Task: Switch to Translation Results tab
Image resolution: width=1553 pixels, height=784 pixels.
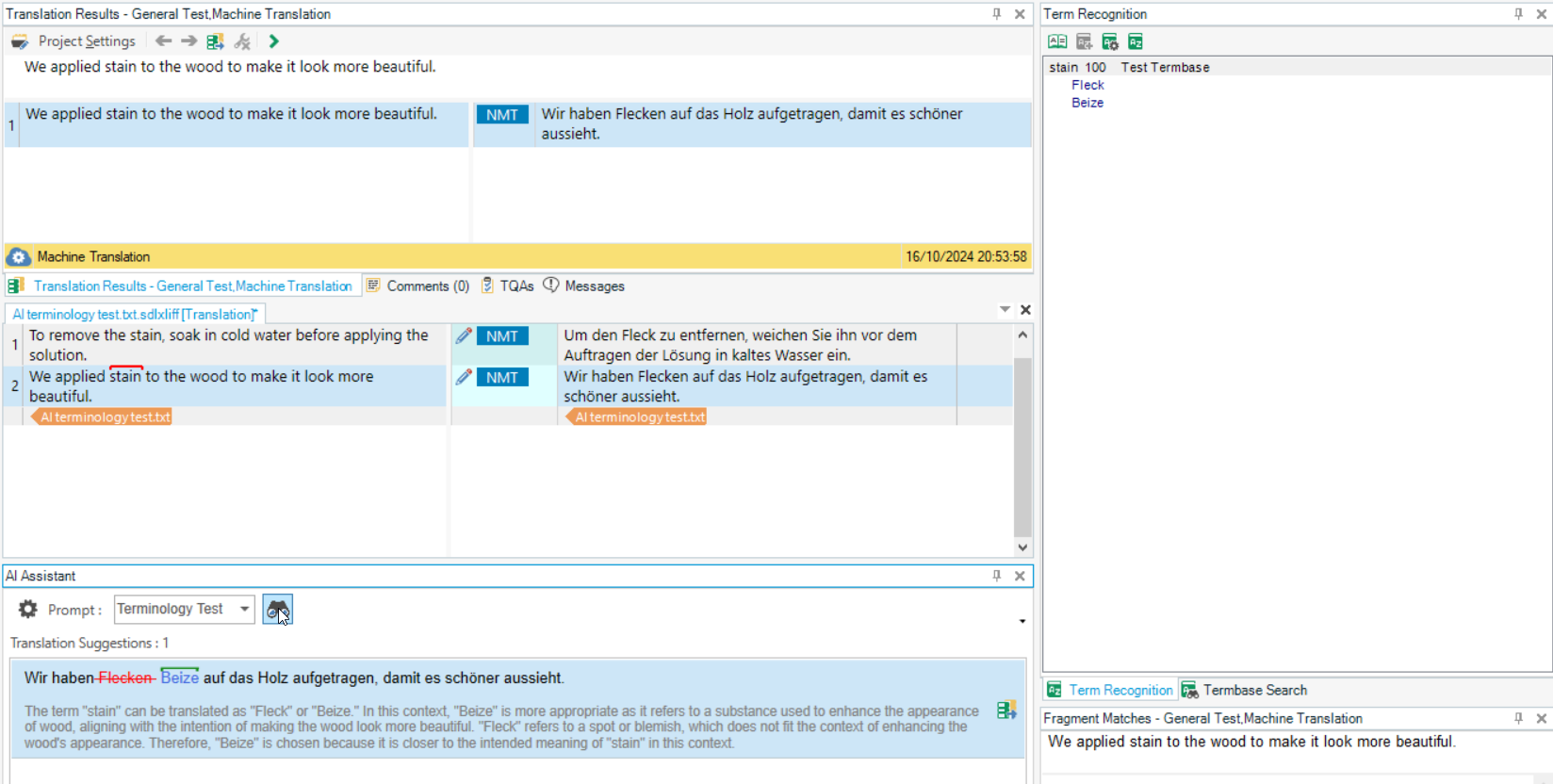Action: (x=181, y=286)
